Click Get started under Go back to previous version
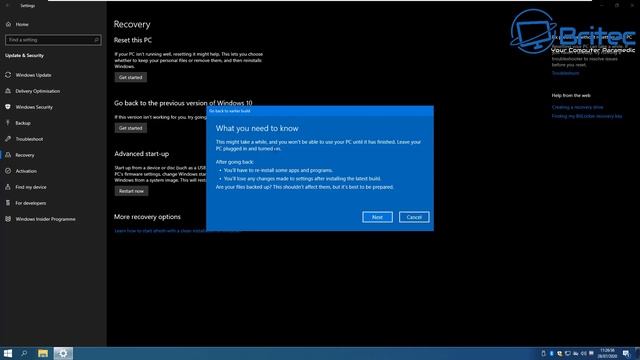The height and width of the screenshot is (360, 640). point(131,128)
